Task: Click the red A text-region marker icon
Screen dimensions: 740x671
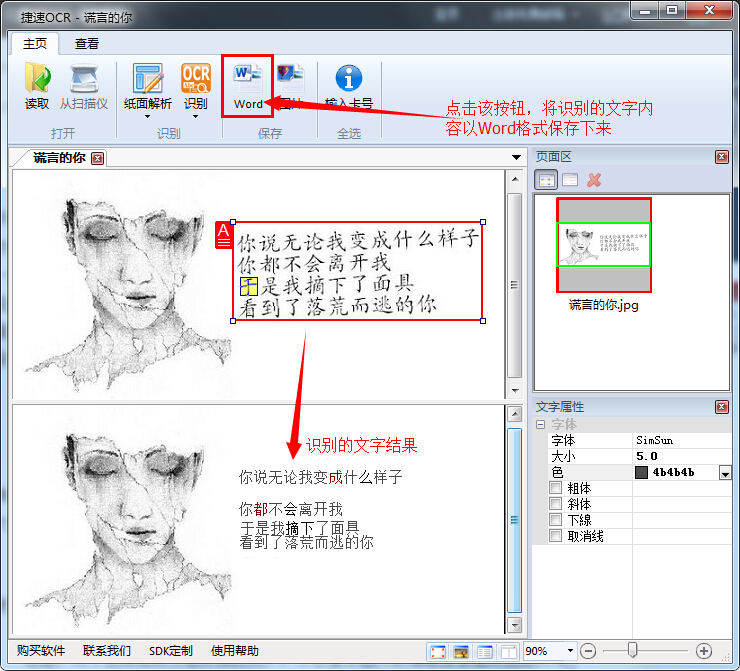Action: click(223, 235)
